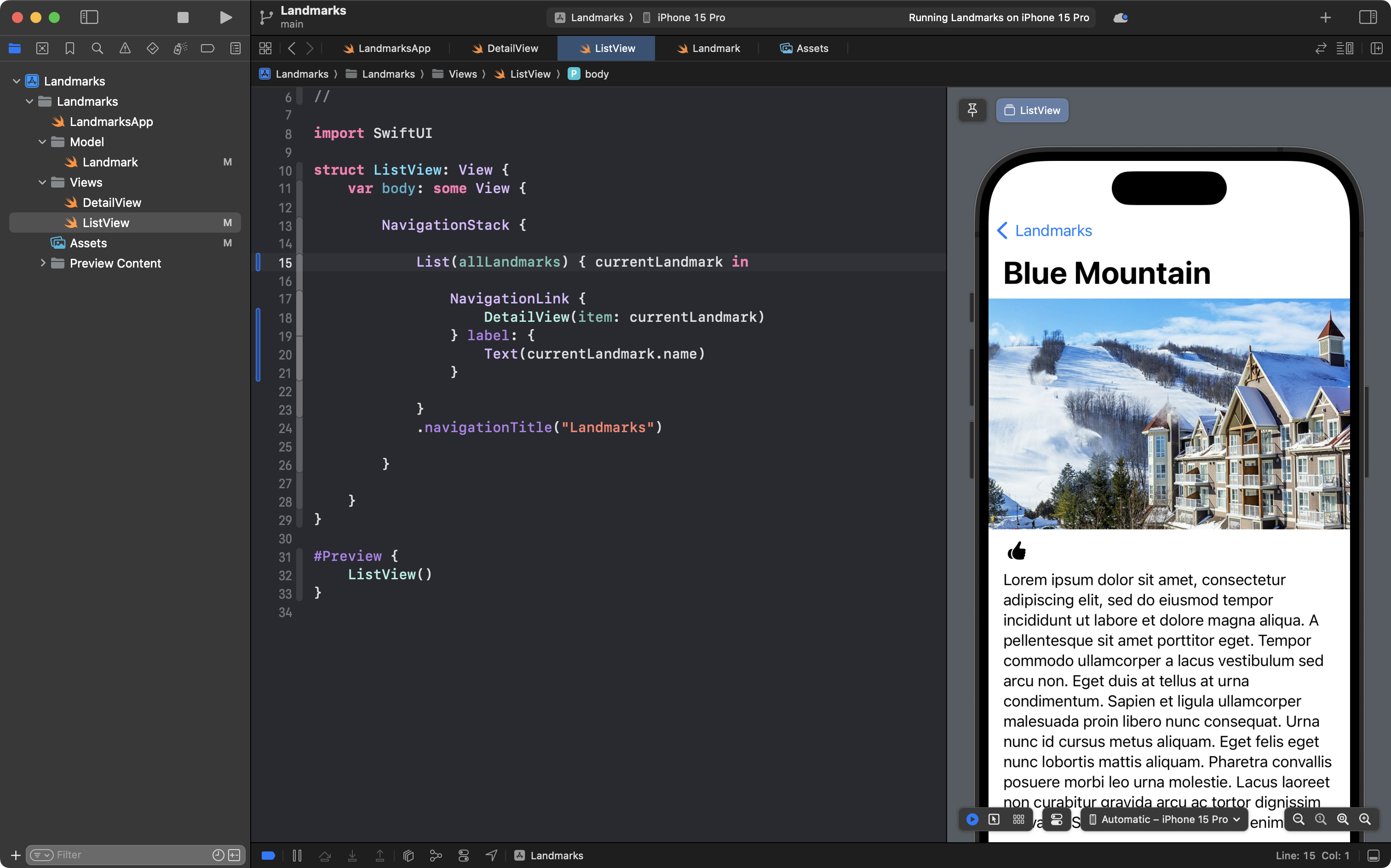Collapse the Views folder

click(x=42, y=182)
